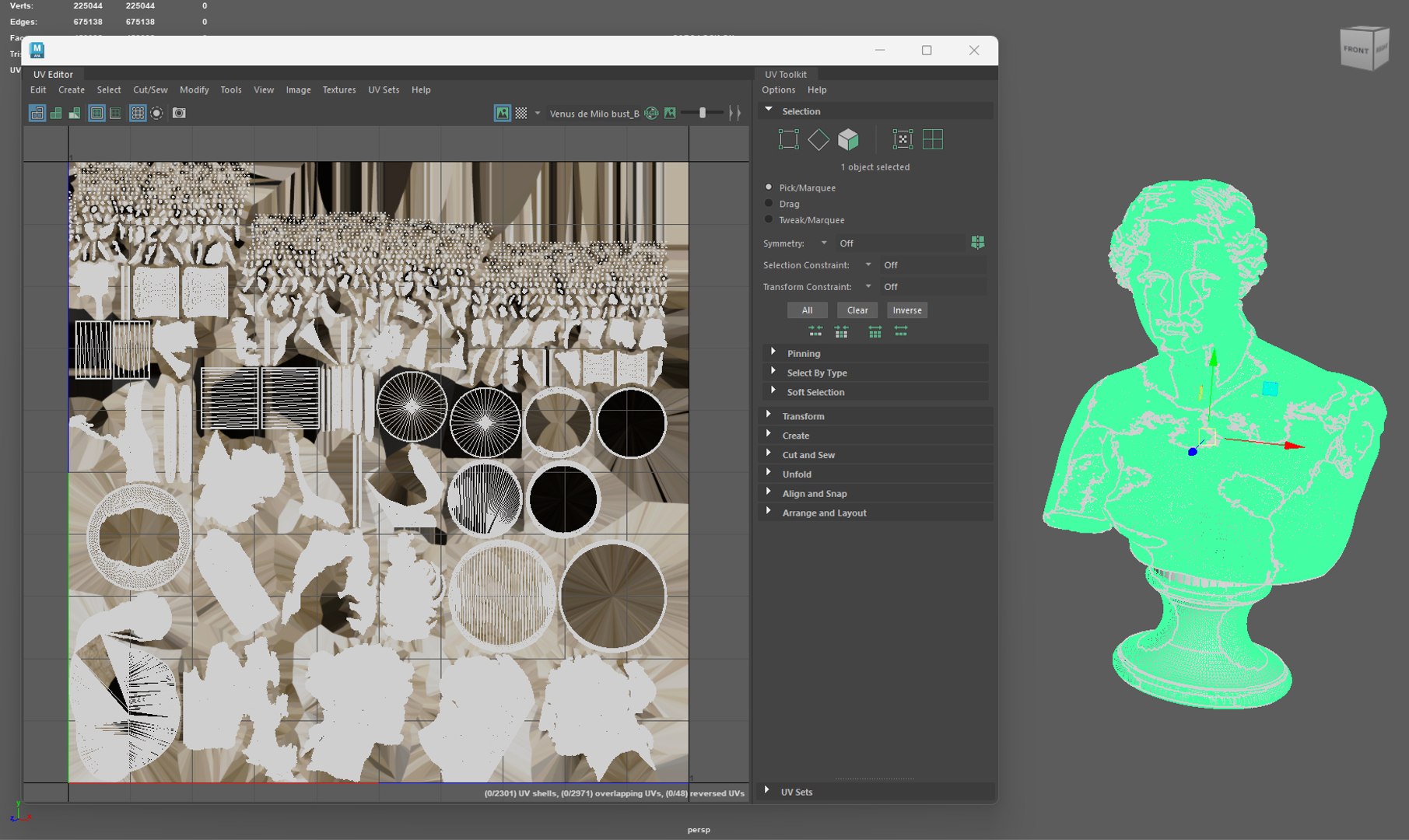Select the edge selection diamond icon
Image resolution: width=1409 pixels, height=840 pixels.
818,140
